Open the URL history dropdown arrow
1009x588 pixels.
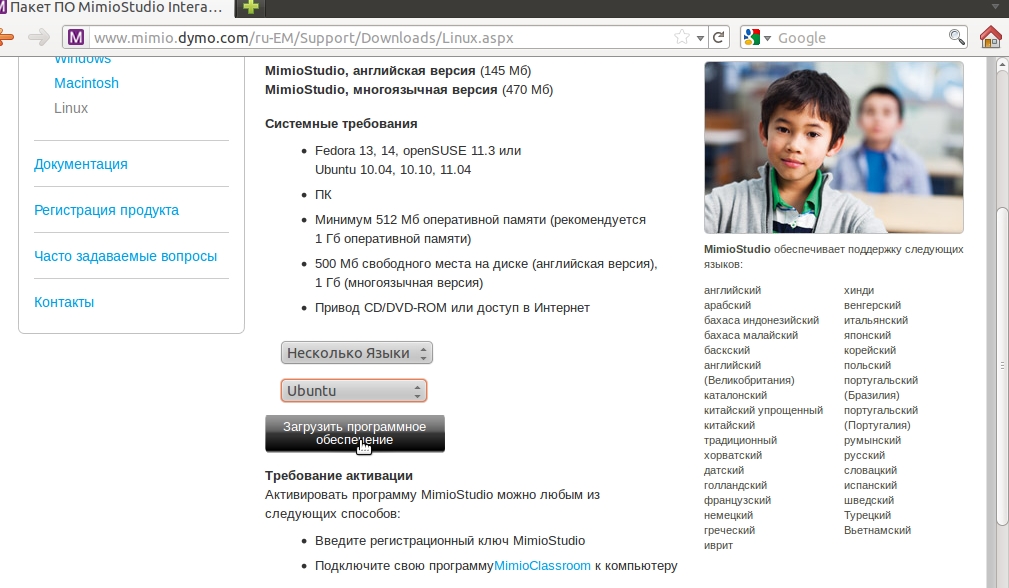click(x=700, y=38)
